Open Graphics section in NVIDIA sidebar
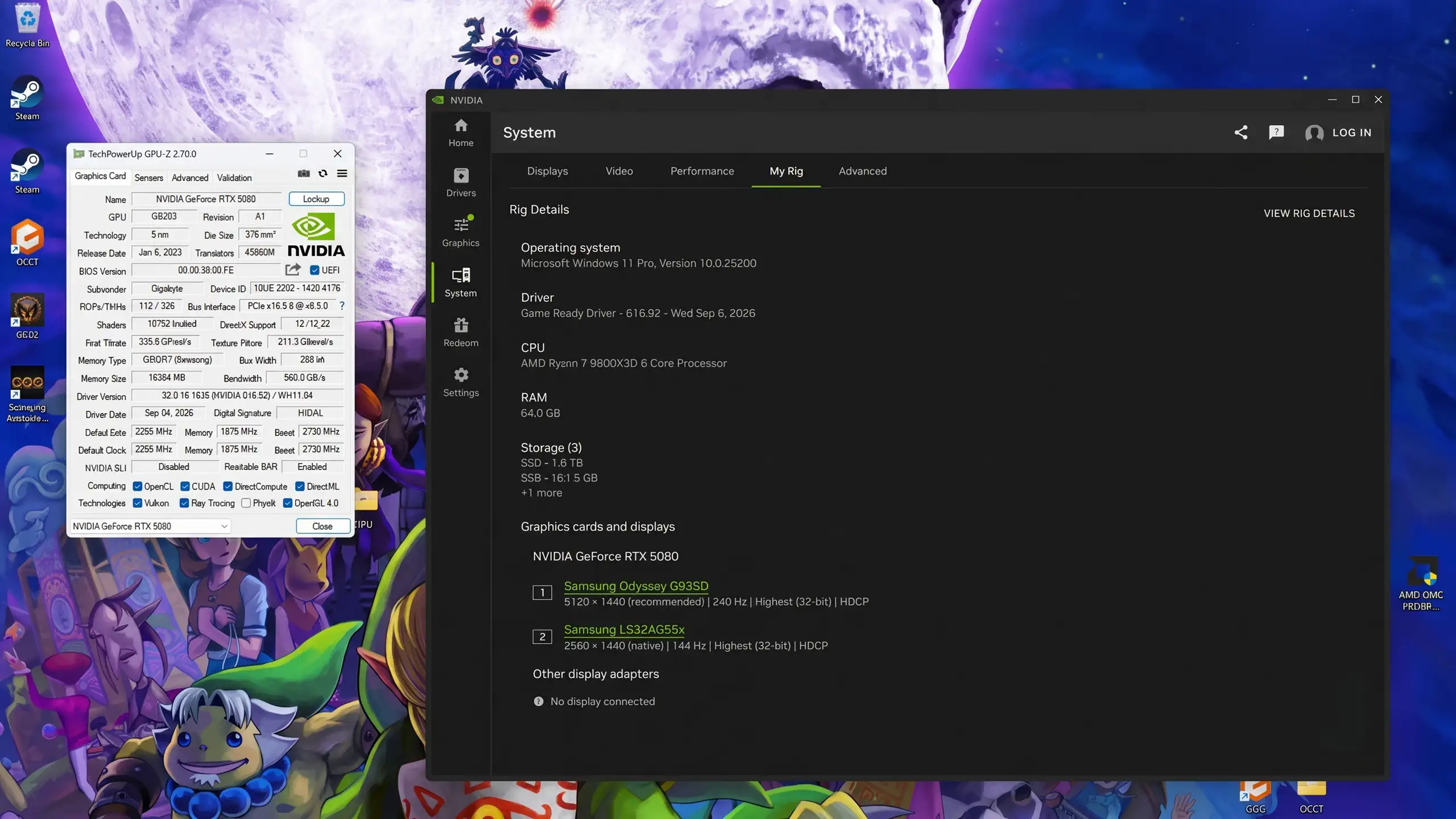1456x819 pixels. (x=461, y=232)
